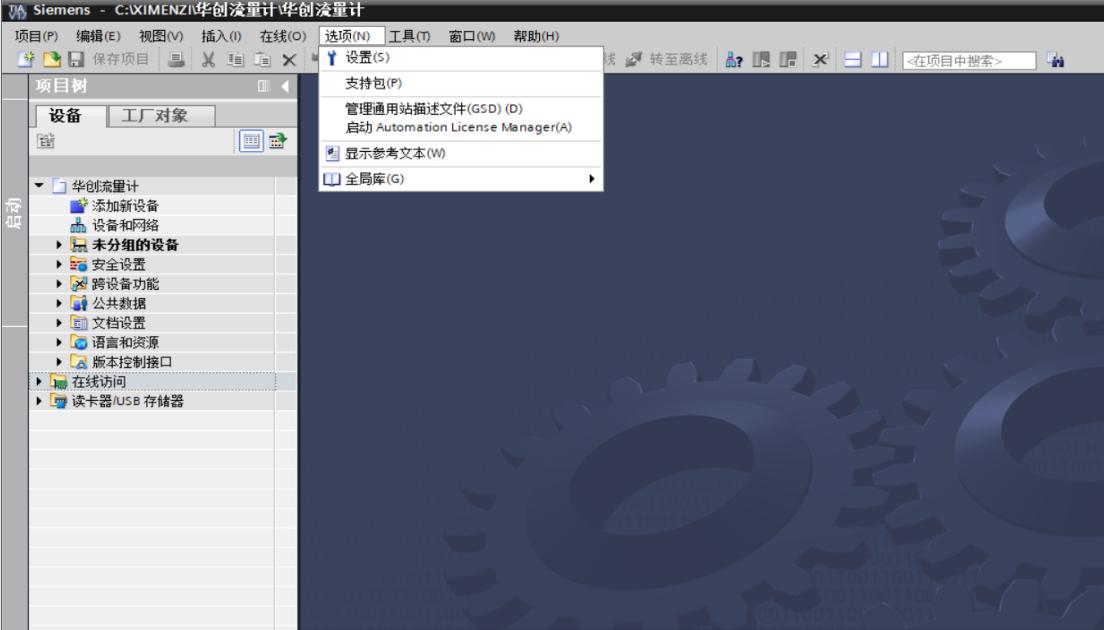Screen dimensions: 1104x630
Task: Select the 版本控制接口 tree row text
Action: pos(132,362)
